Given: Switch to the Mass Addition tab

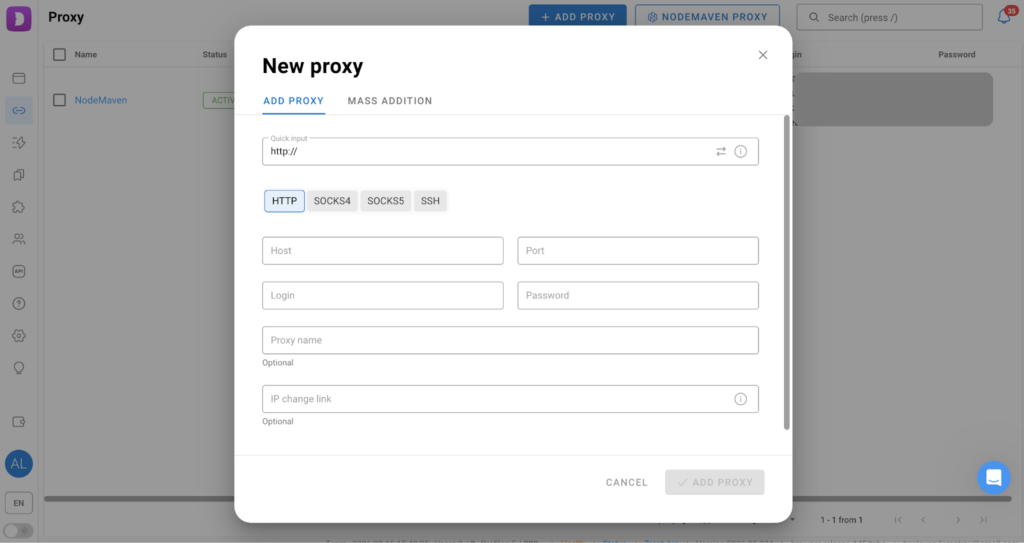Looking at the screenshot, I should click(390, 101).
